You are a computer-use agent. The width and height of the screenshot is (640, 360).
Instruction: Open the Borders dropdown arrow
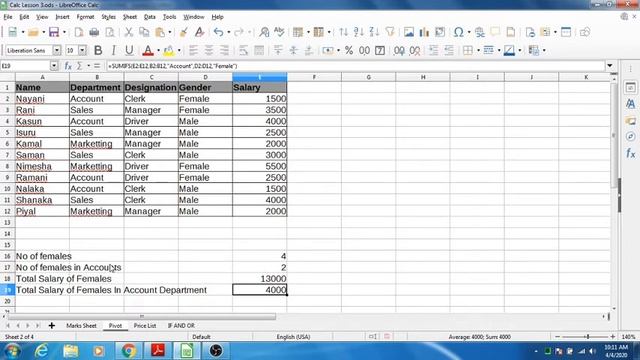478,50
